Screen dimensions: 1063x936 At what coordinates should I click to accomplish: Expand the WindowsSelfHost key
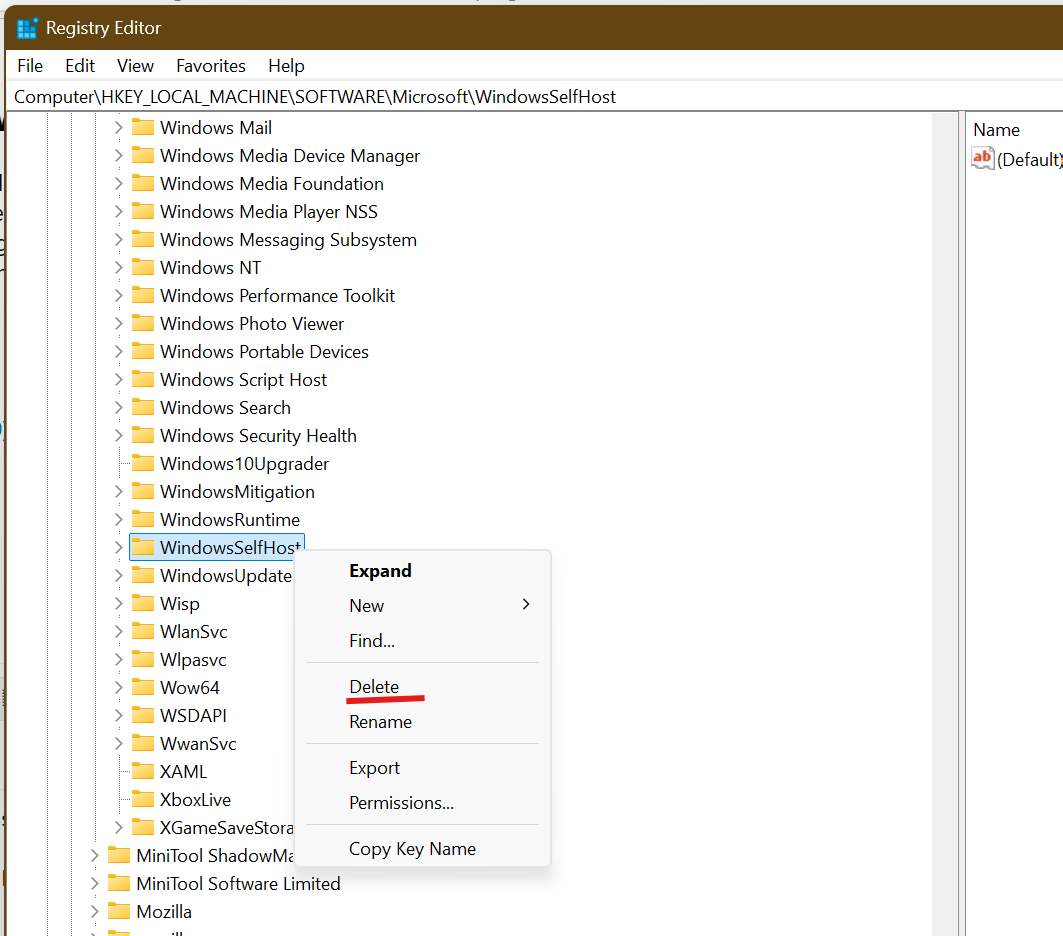pyautogui.click(x=119, y=548)
